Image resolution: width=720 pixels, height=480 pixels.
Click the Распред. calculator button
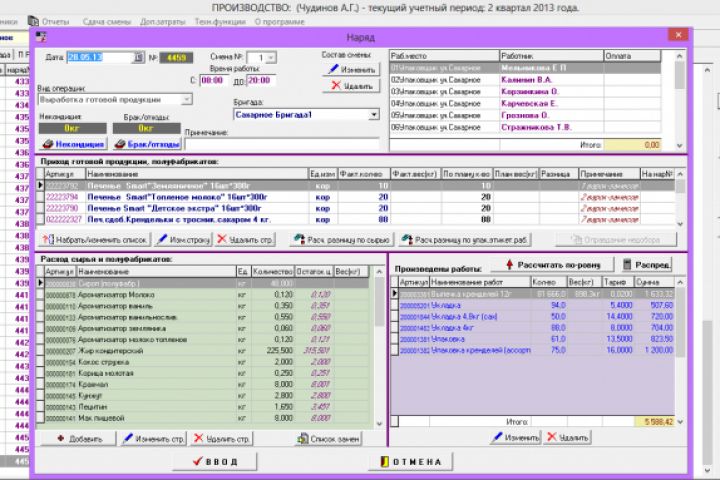pos(647,265)
